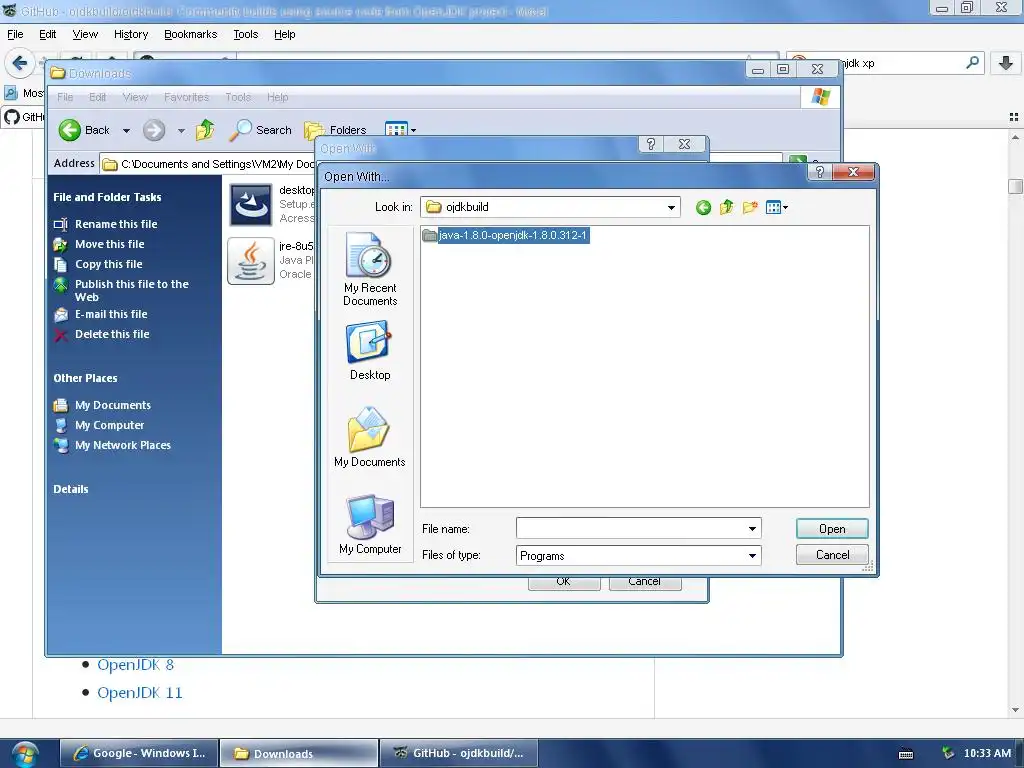This screenshot has width=1024, height=768.
Task: Open My Recent Documents in places bar
Action: (370, 269)
